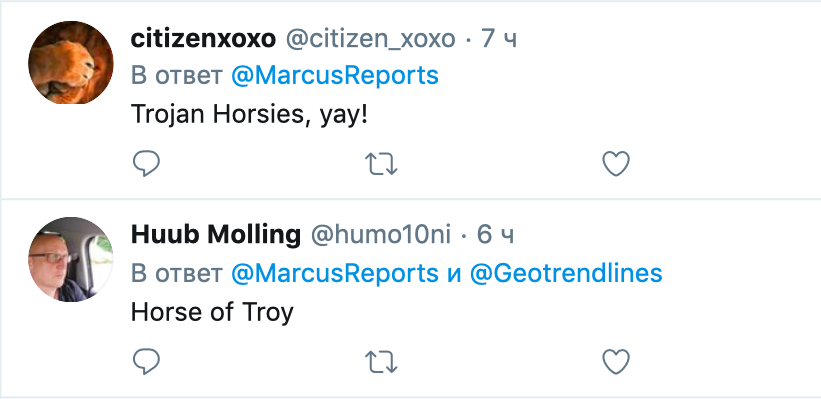
Task: Visit the @citizen_xoxo handle
Action: click(371, 39)
